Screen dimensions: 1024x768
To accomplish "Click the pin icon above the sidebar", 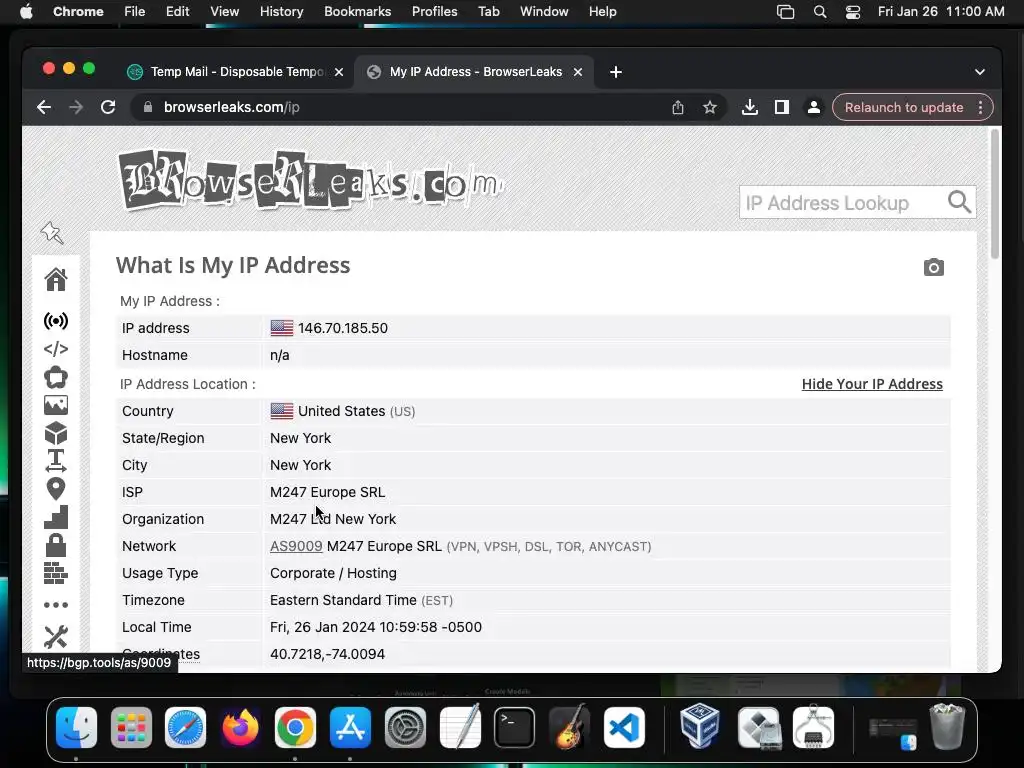I will tap(52, 232).
